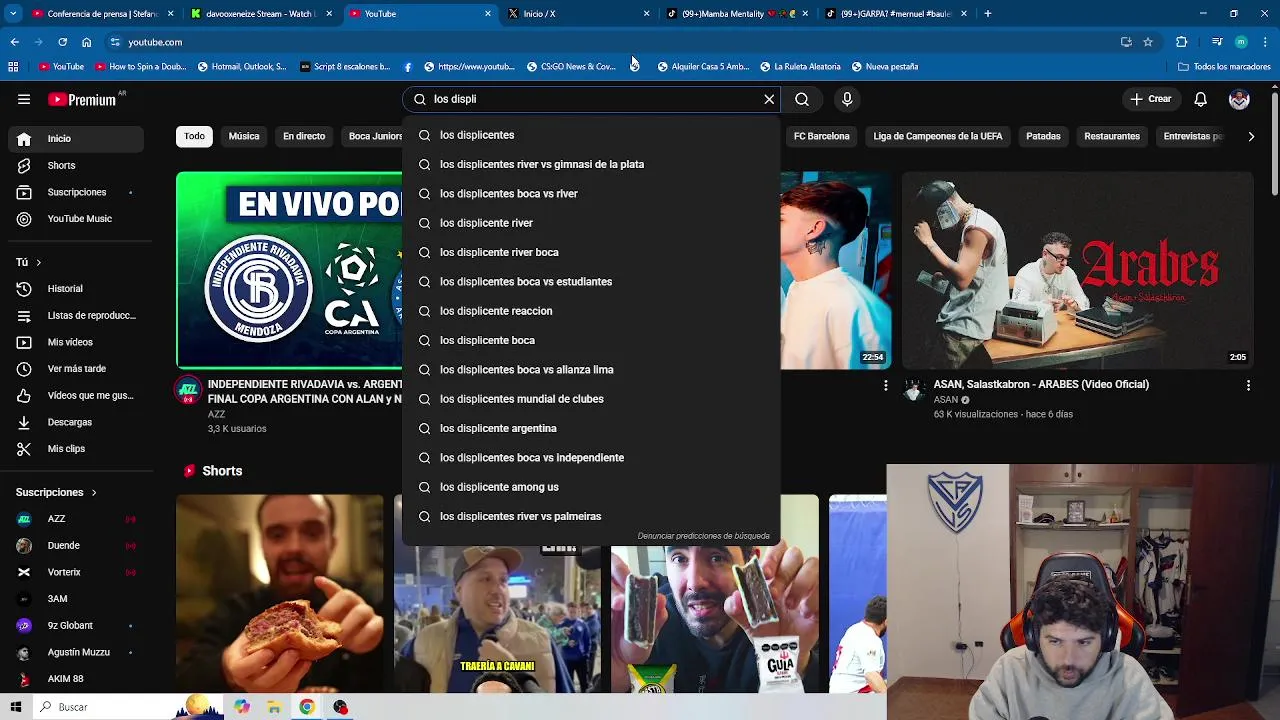Expand the Tú section chevron
Screen dimensions: 1280x720
point(38,262)
